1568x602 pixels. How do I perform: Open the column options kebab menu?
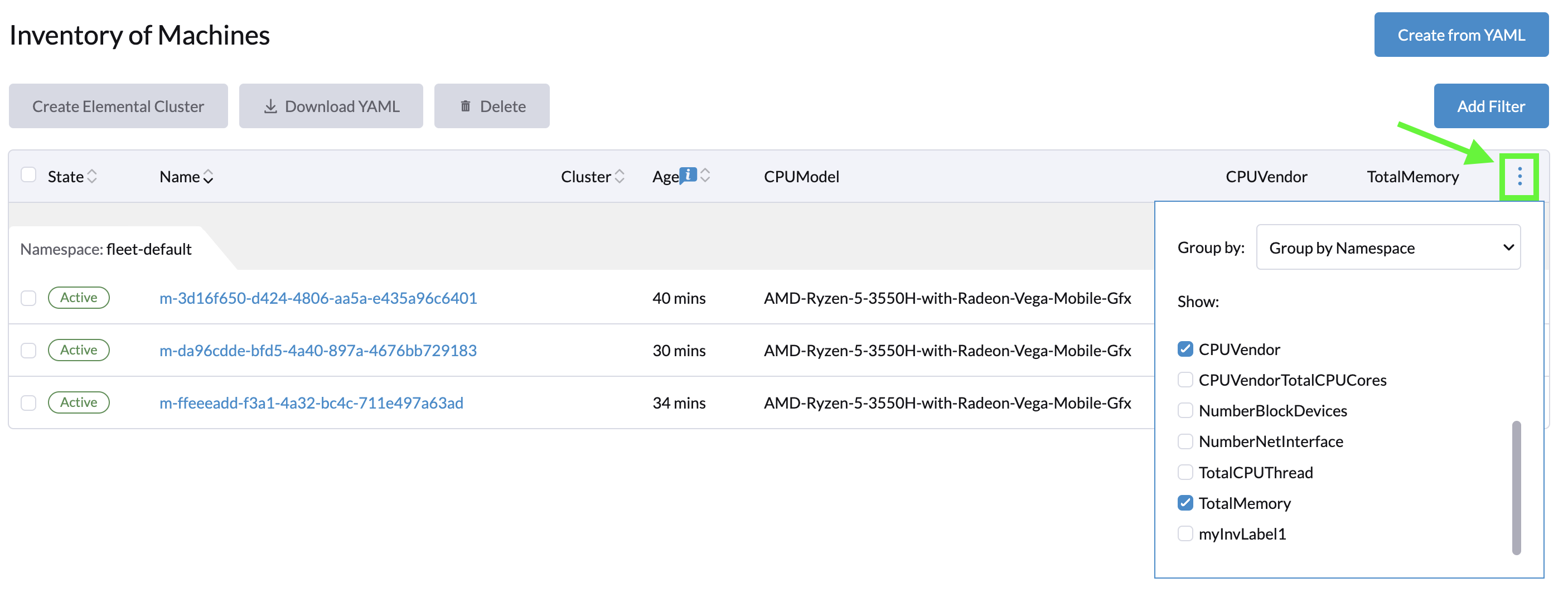tap(1519, 177)
